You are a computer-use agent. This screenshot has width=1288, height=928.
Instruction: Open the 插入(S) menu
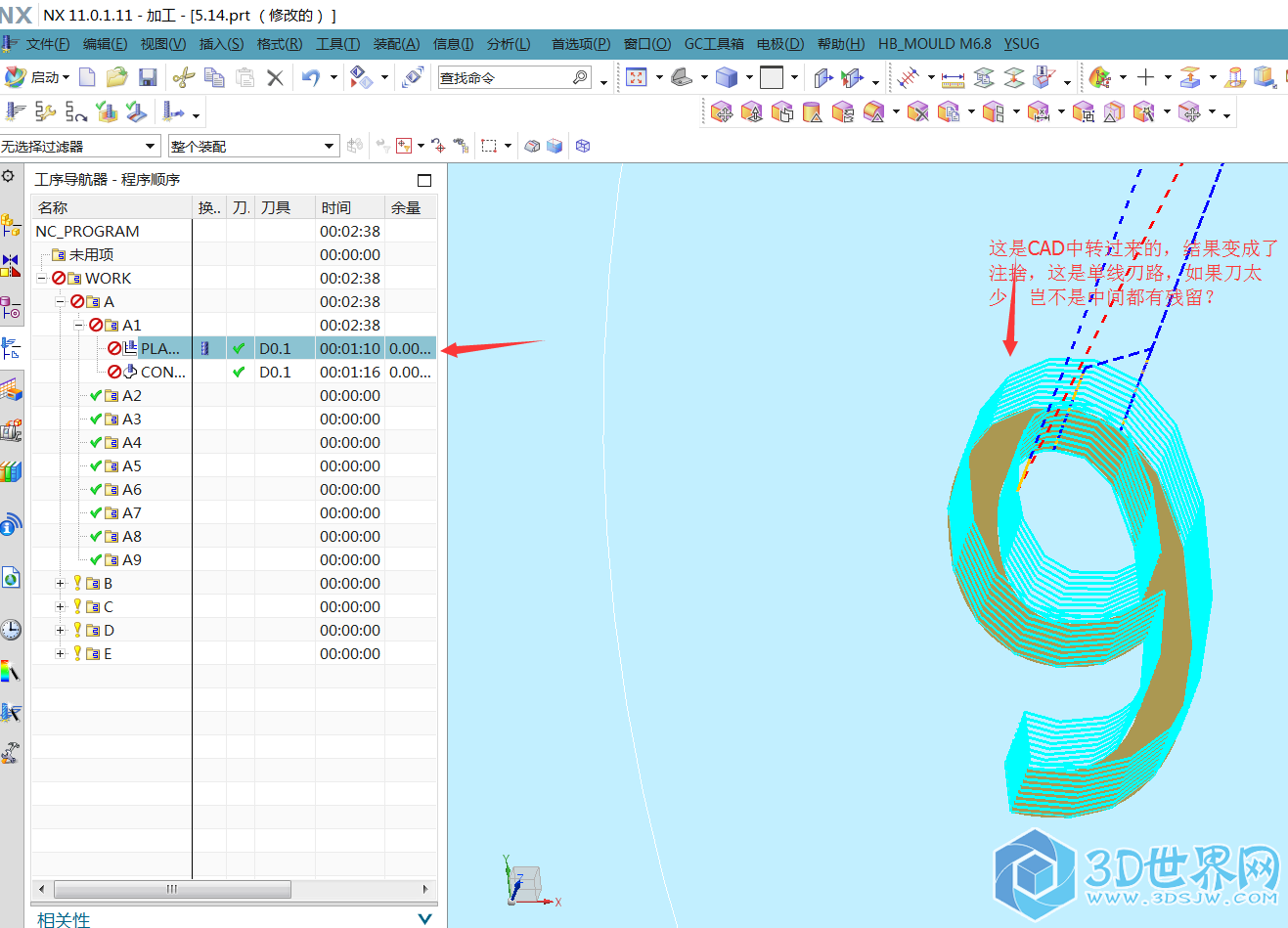pos(221,44)
